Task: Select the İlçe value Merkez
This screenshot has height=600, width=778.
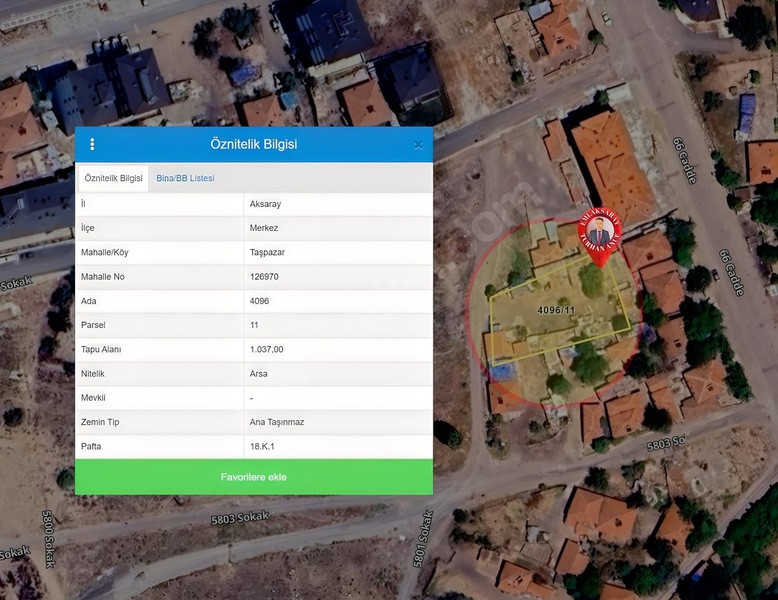Action: coord(263,228)
